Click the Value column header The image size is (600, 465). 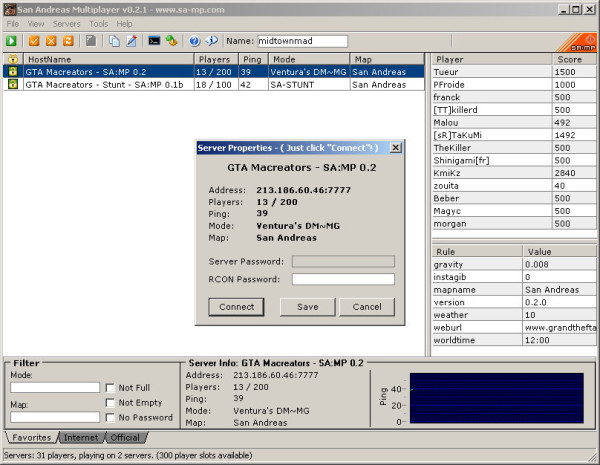coord(559,252)
